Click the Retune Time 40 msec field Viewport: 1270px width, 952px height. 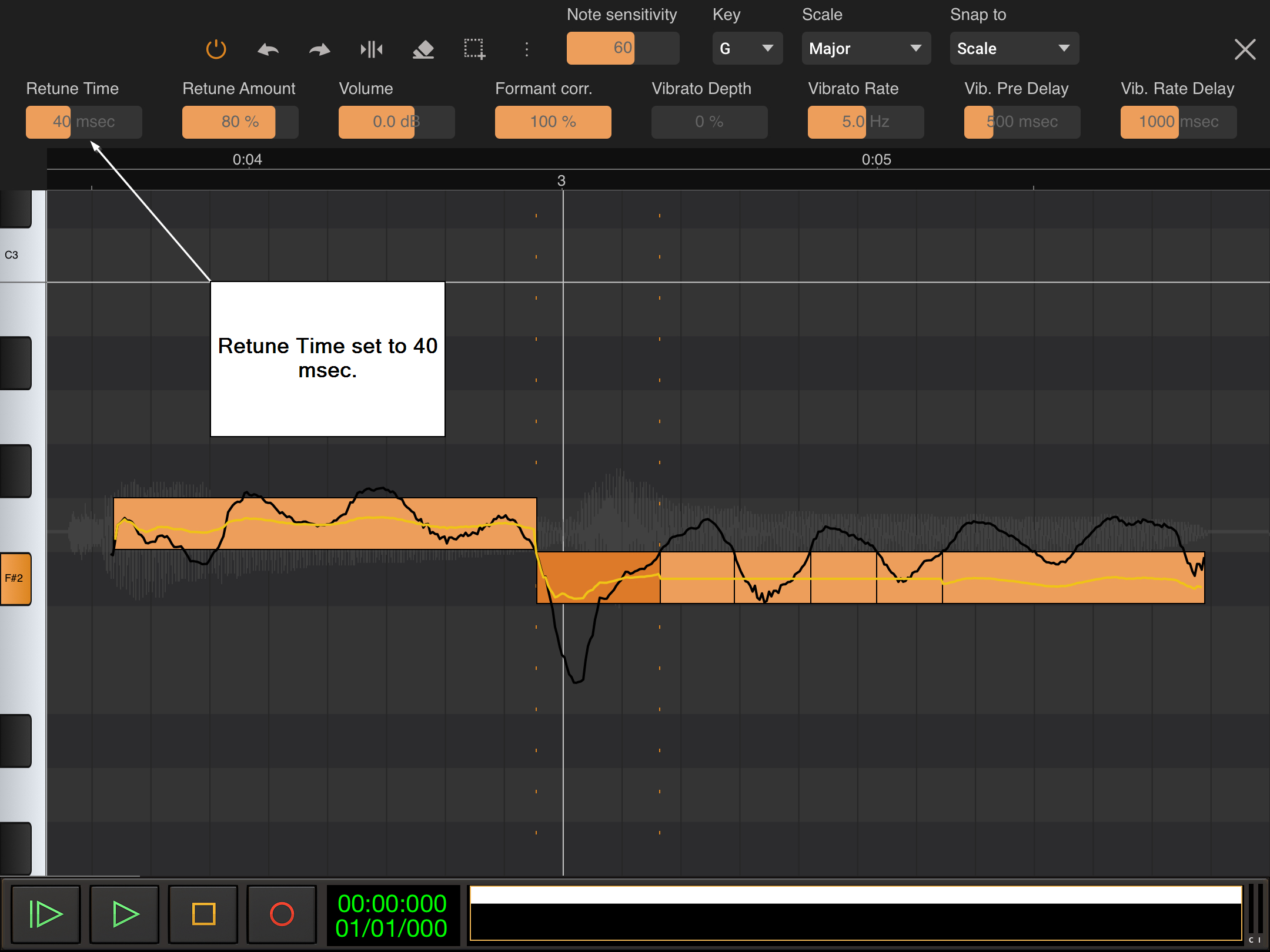coord(83,122)
